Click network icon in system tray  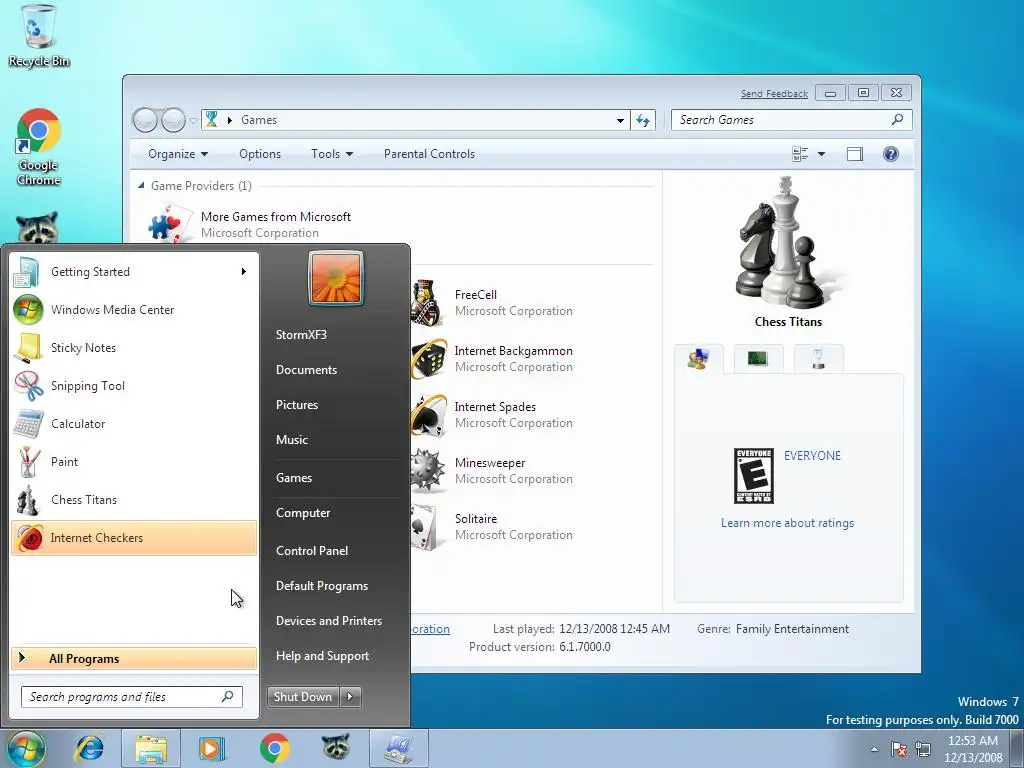click(923, 749)
